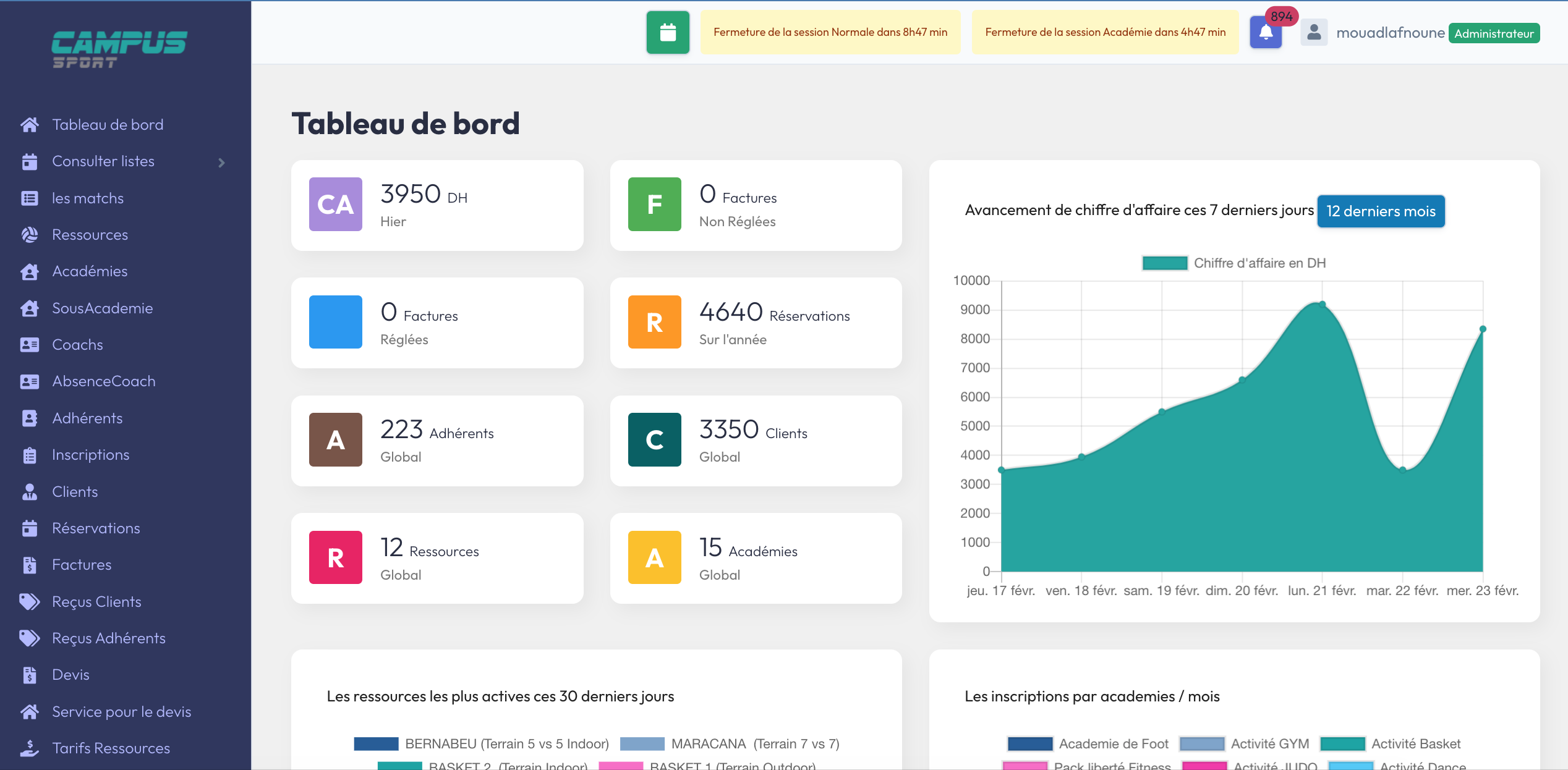Image resolution: width=1568 pixels, height=770 pixels.
Task: Click the green calendar icon button
Action: 668,32
